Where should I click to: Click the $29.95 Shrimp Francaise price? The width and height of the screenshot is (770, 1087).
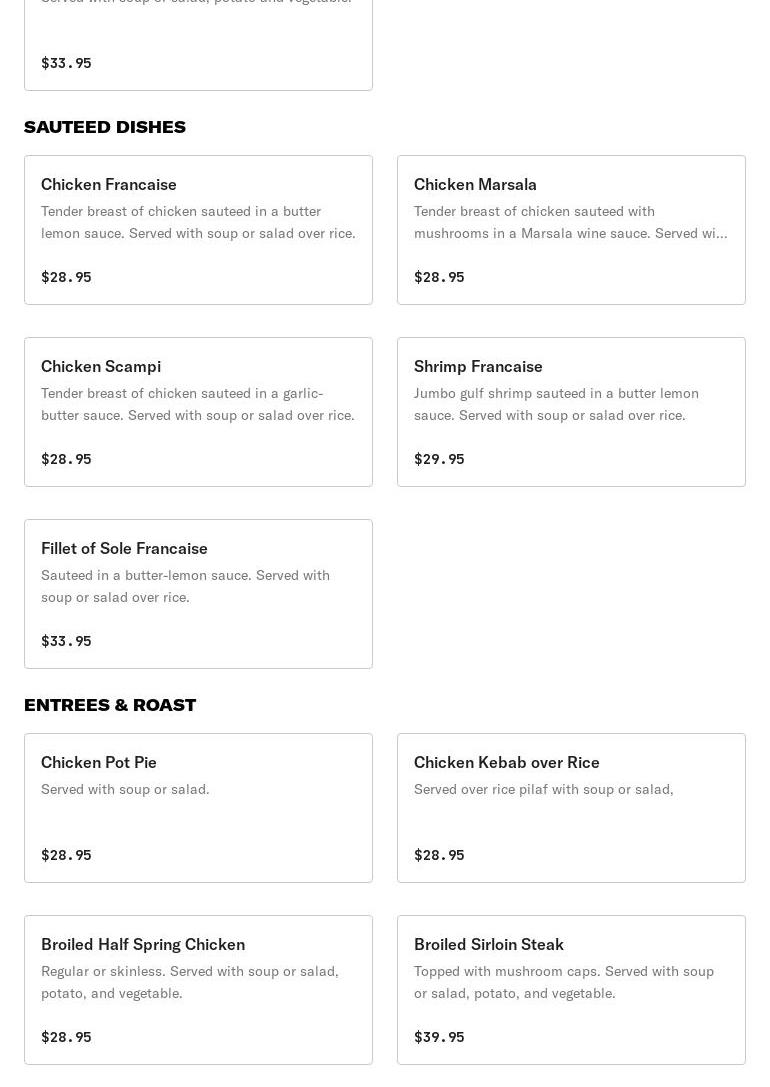[x=439, y=459]
